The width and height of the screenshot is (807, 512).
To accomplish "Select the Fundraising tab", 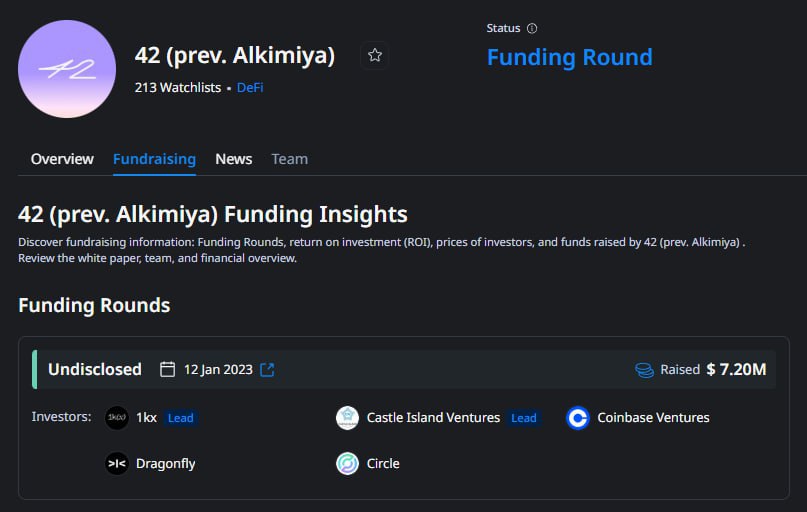I will (154, 159).
